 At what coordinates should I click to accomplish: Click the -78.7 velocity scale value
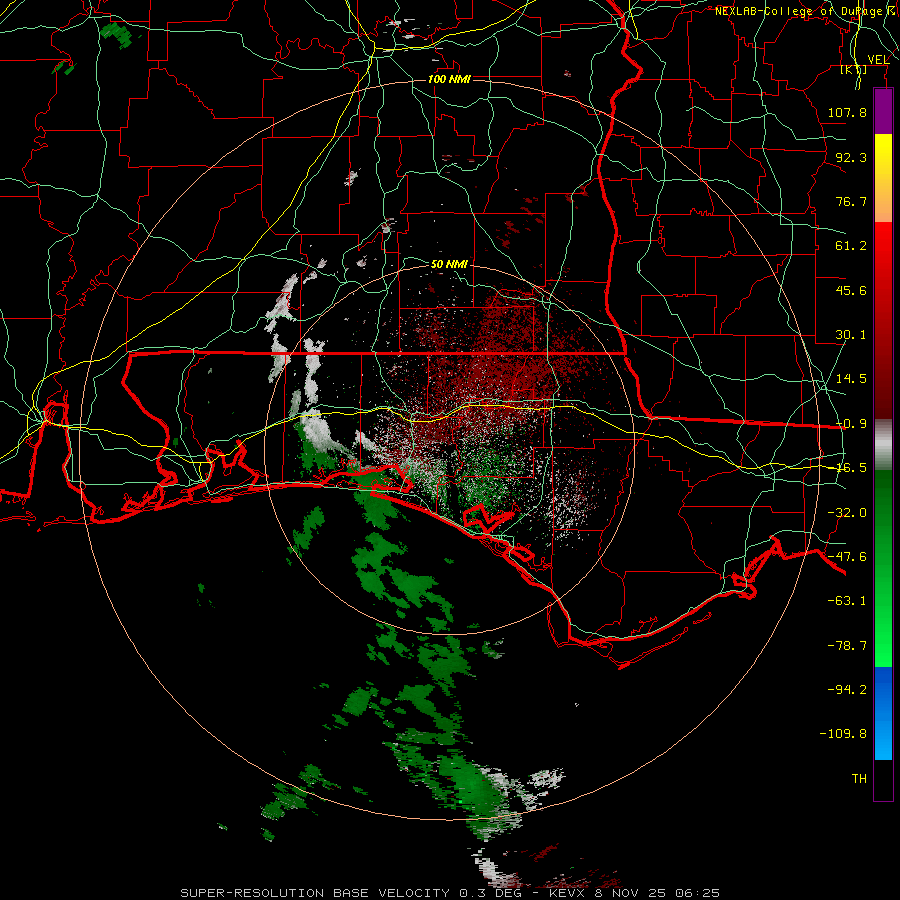coord(847,646)
